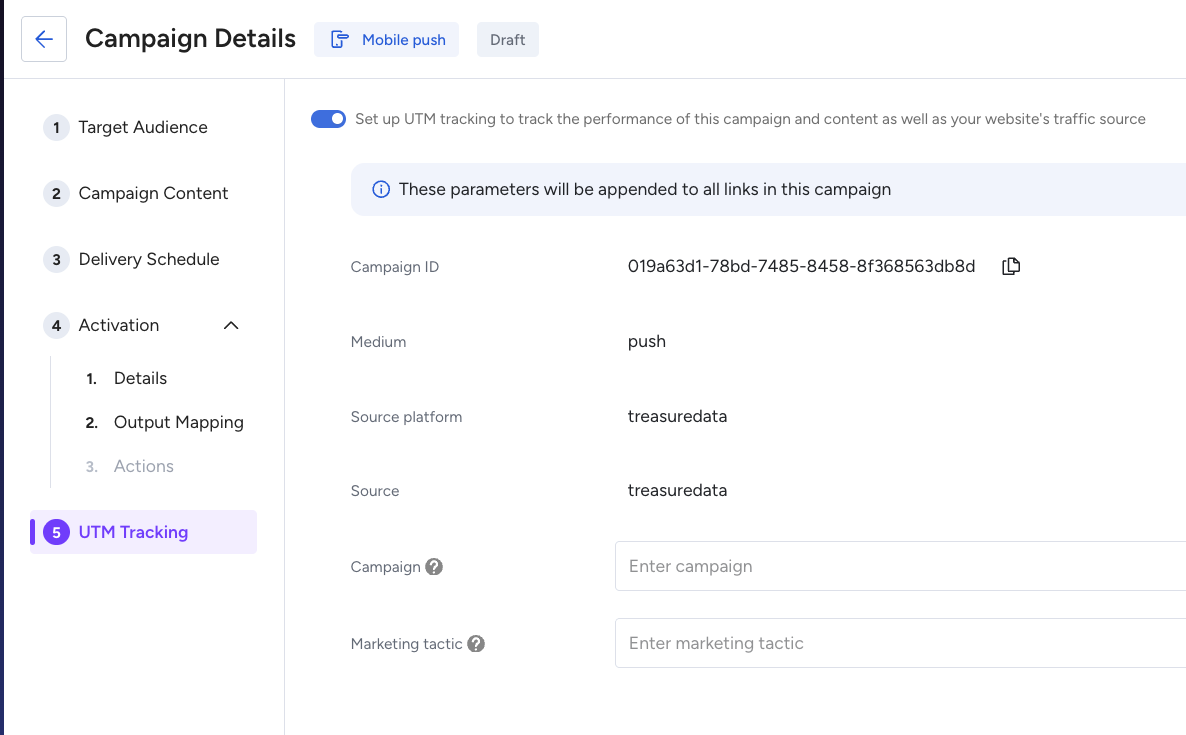
Task: Click the Mobile push channel icon
Action: [x=340, y=40]
